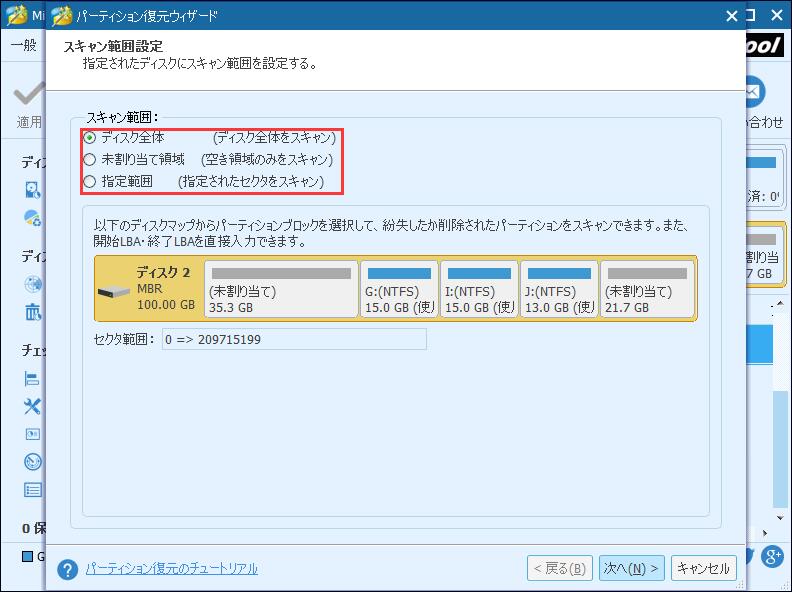
Task: Click the Google+ icon at bottom right
Action: (771, 556)
